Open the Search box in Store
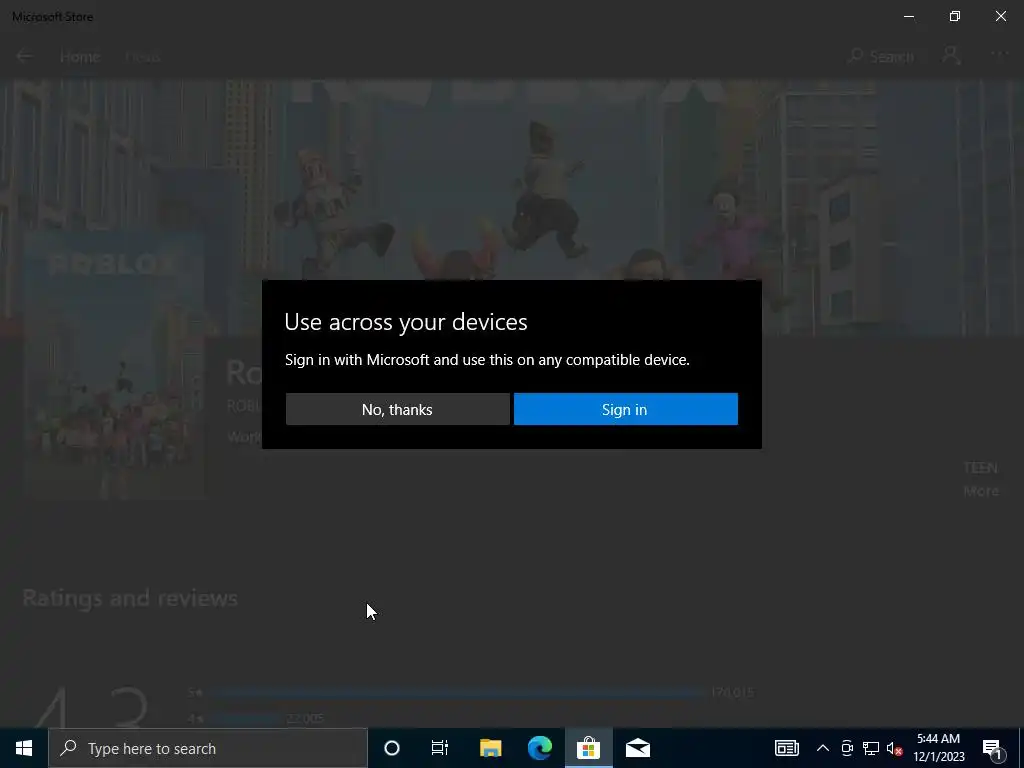Image resolution: width=1024 pixels, height=768 pixels. coord(881,57)
